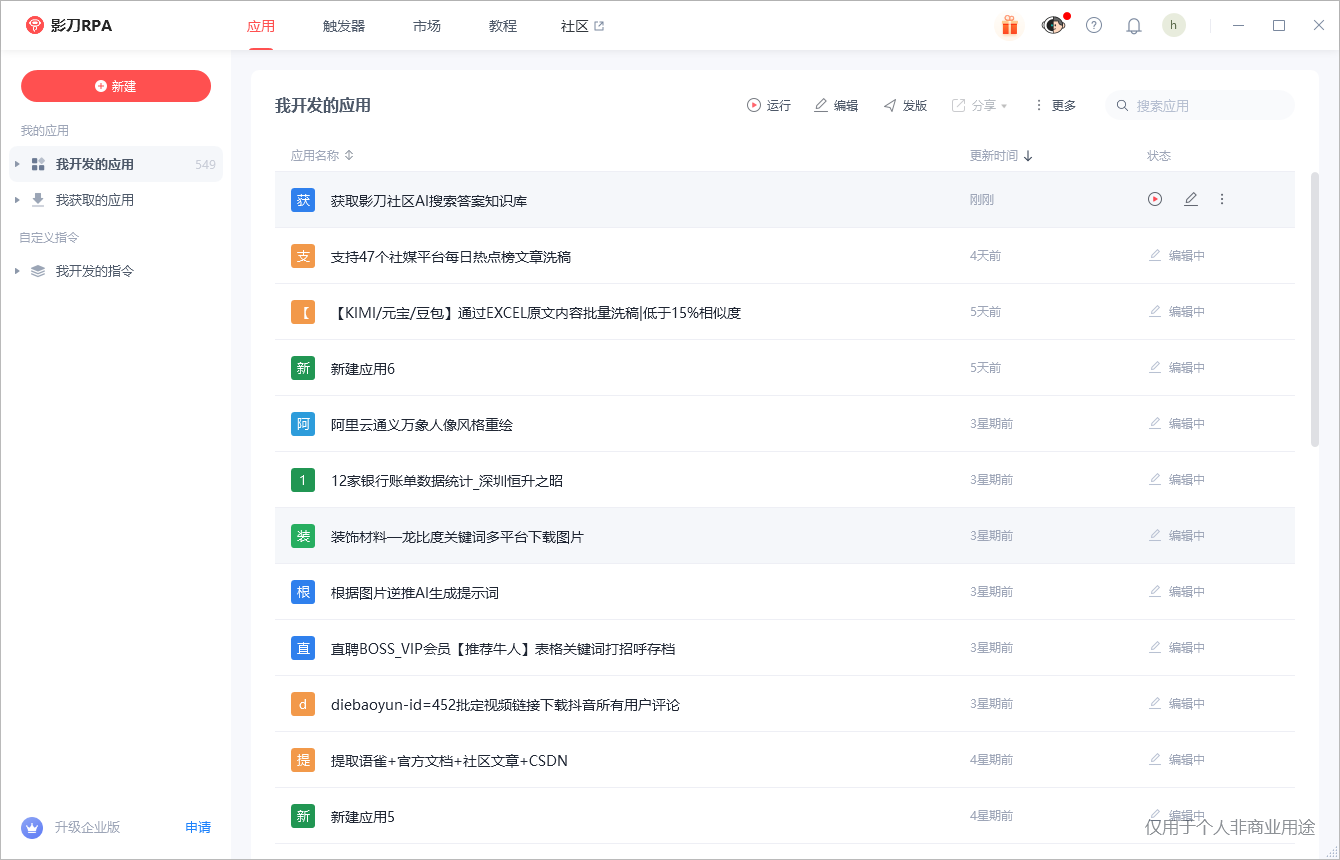Select diebaoyun-id=452 app row
1340x860 pixels.
pos(785,704)
